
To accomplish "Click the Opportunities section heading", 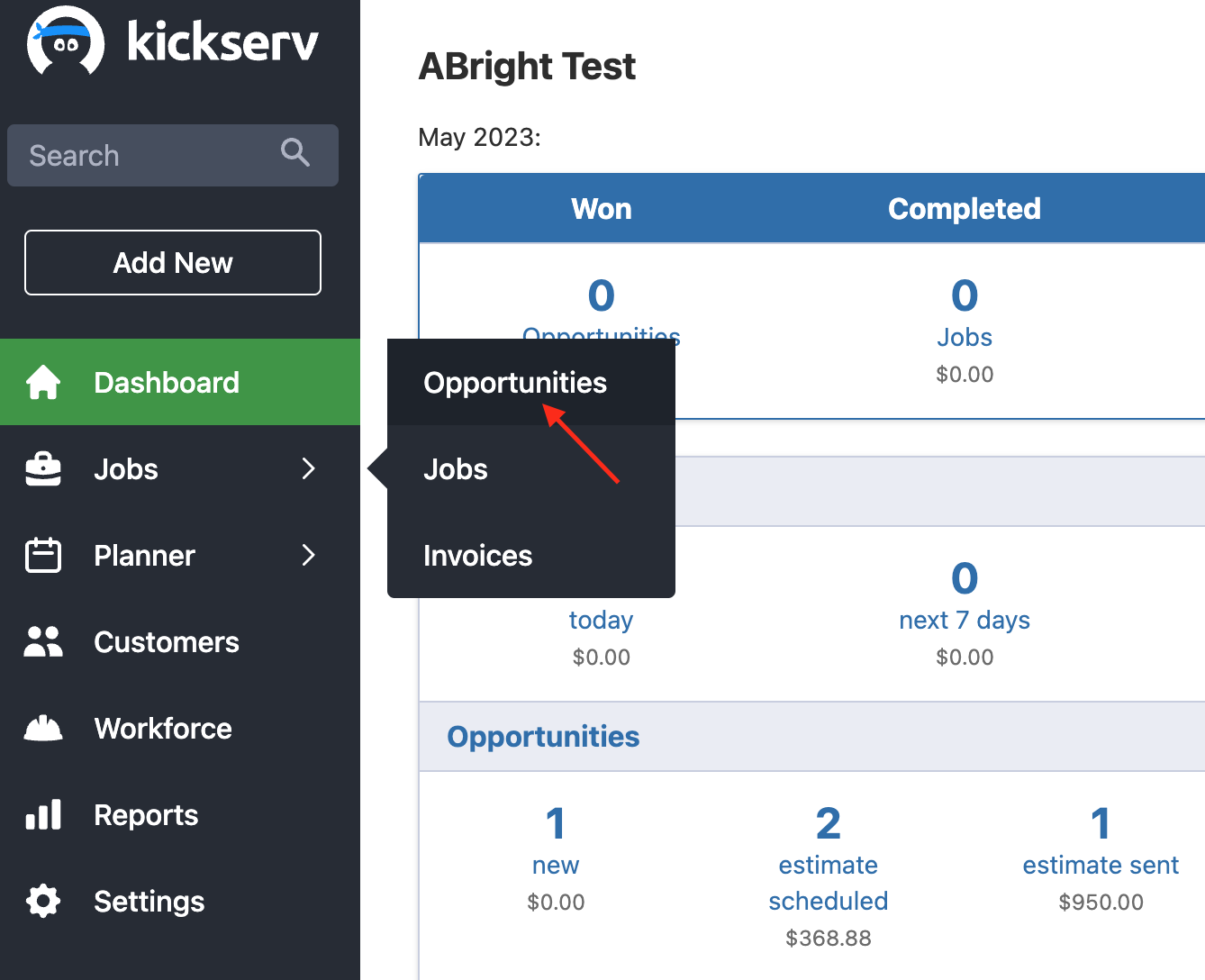I will (x=543, y=736).
